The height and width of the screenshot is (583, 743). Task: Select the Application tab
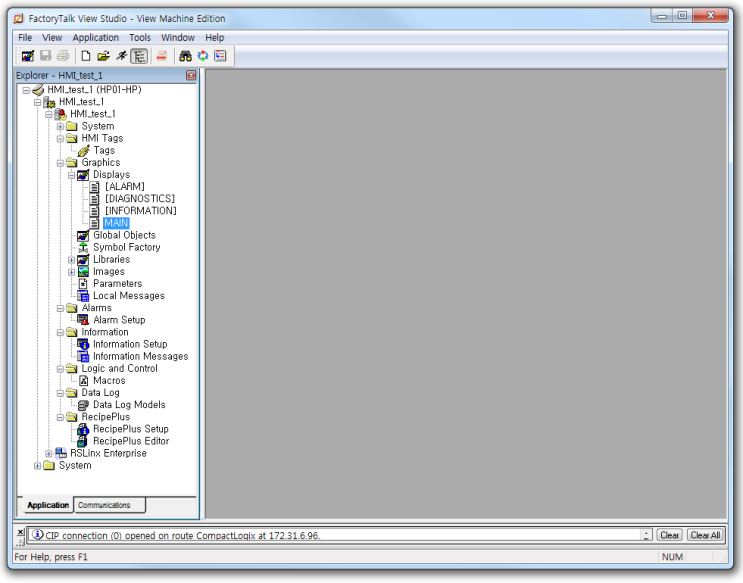[48, 505]
